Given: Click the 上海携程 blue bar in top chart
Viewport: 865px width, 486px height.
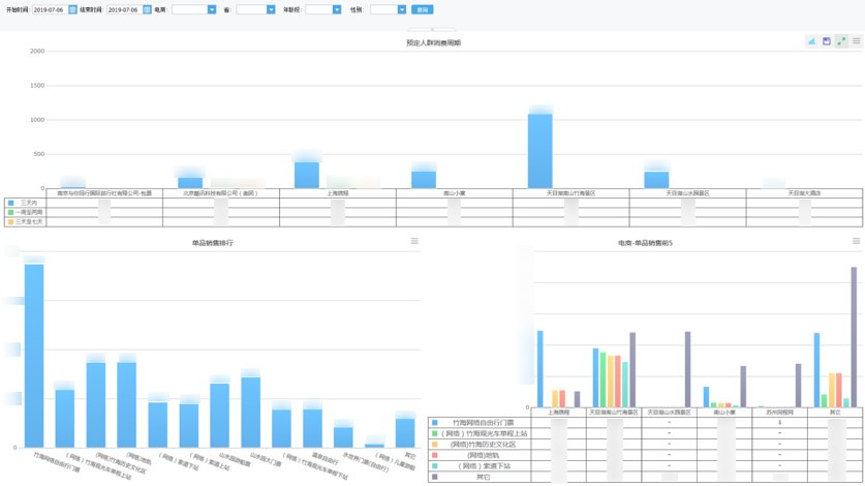Looking at the screenshot, I should pyautogui.click(x=307, y=175).
